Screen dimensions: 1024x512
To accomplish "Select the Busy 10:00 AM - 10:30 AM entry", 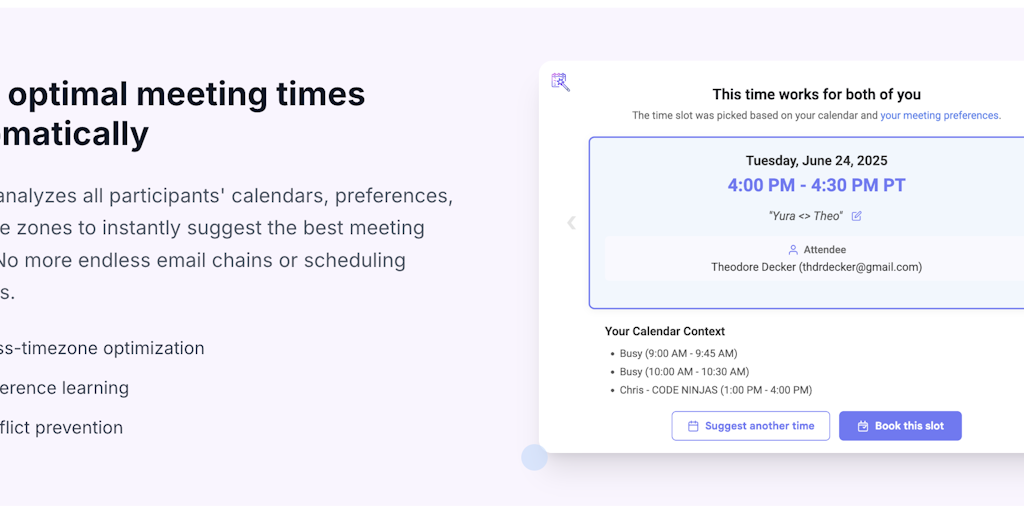I will (x=684, y=372).
